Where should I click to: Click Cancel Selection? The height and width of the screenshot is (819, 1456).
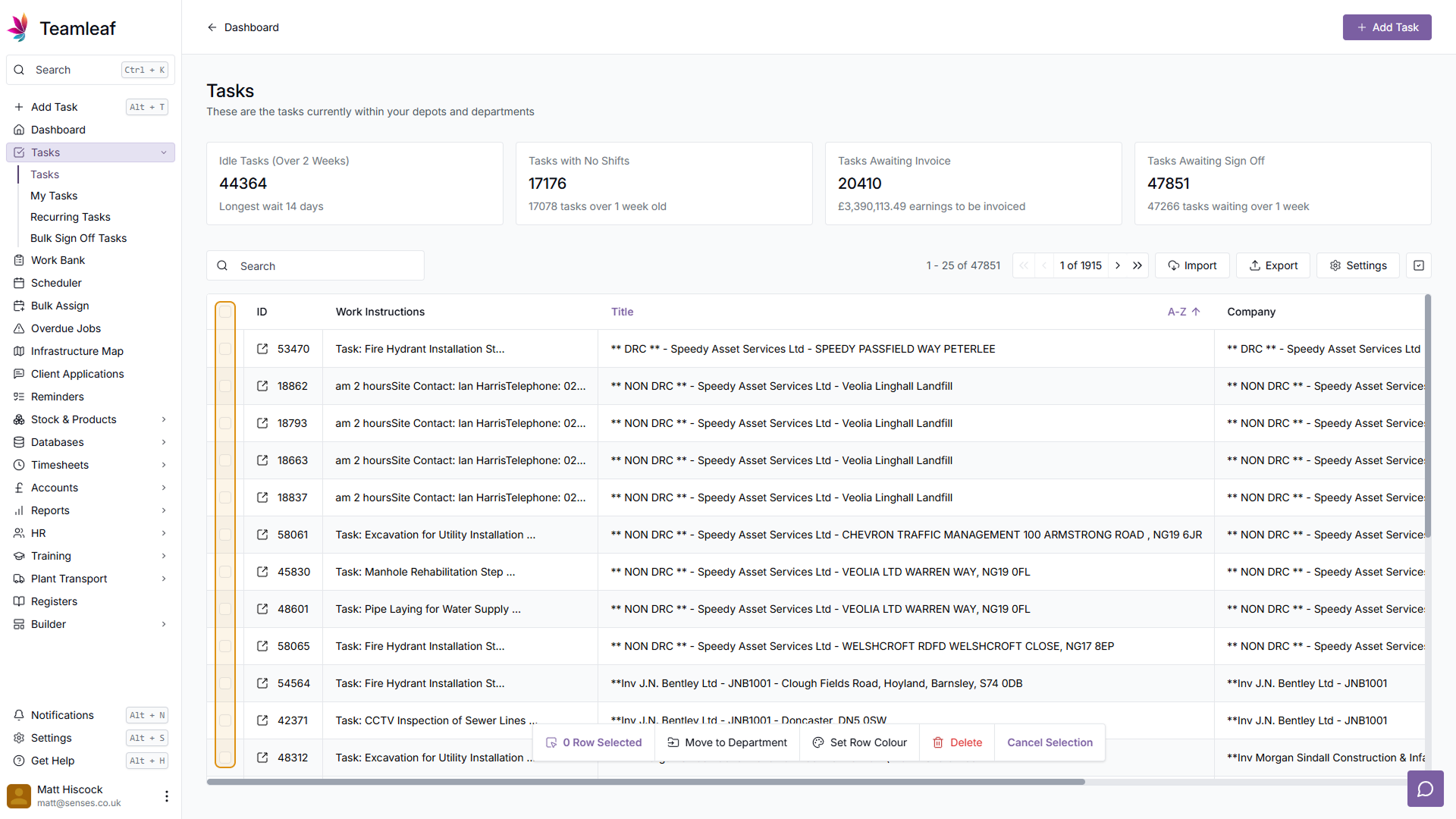(x=1050, y=742)
